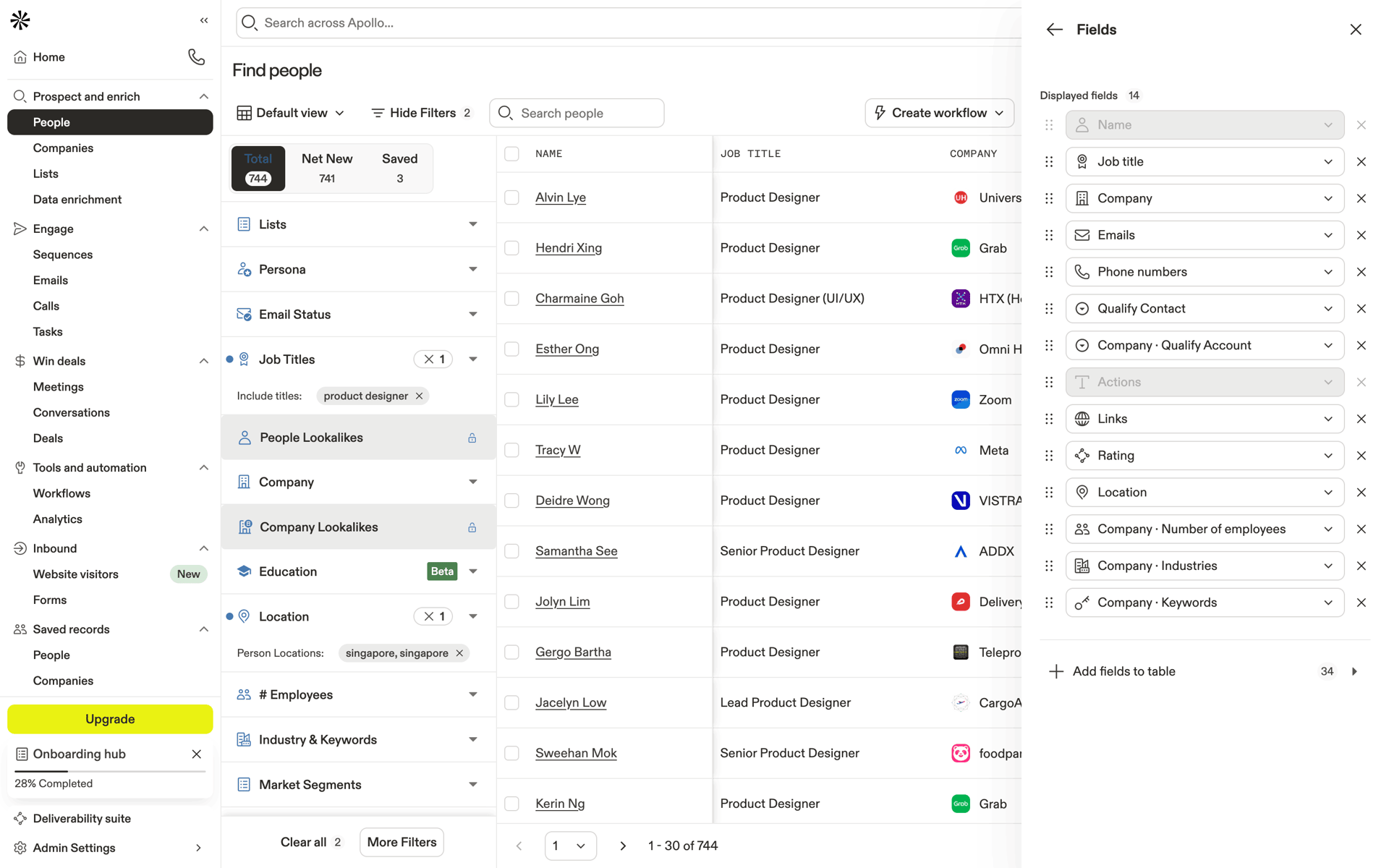Go back using the Fields arrow

tap(1054, 30)
